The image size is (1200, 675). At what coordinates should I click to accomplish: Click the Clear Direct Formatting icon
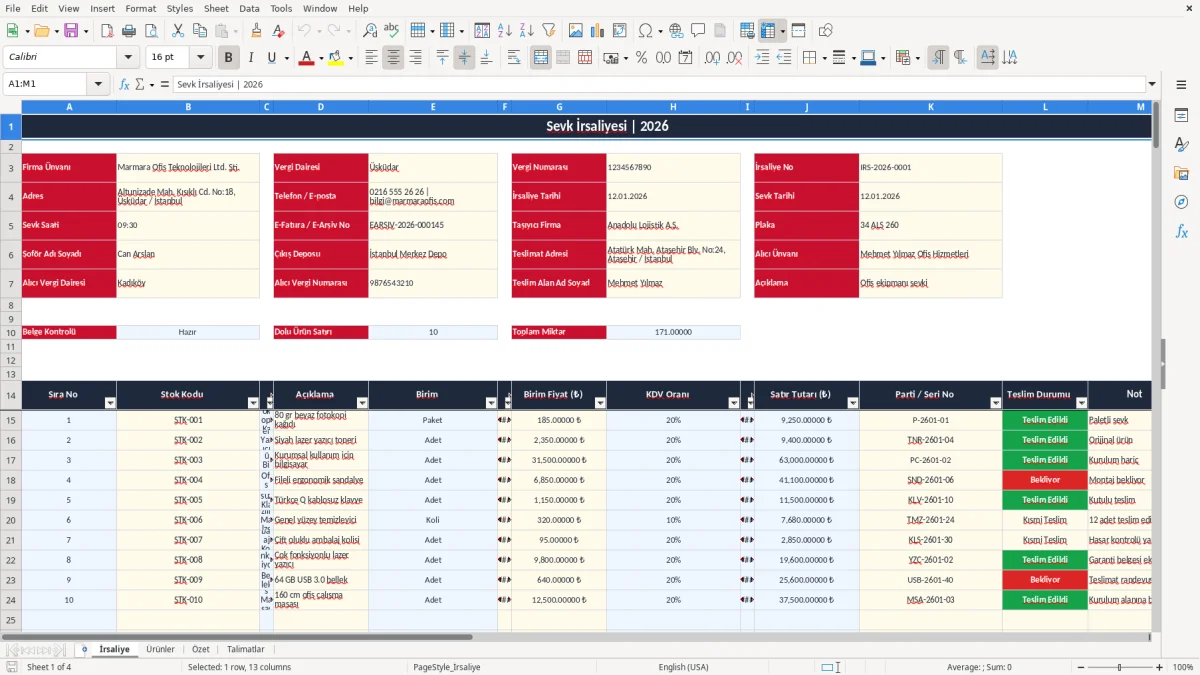[x=277, y=31]
